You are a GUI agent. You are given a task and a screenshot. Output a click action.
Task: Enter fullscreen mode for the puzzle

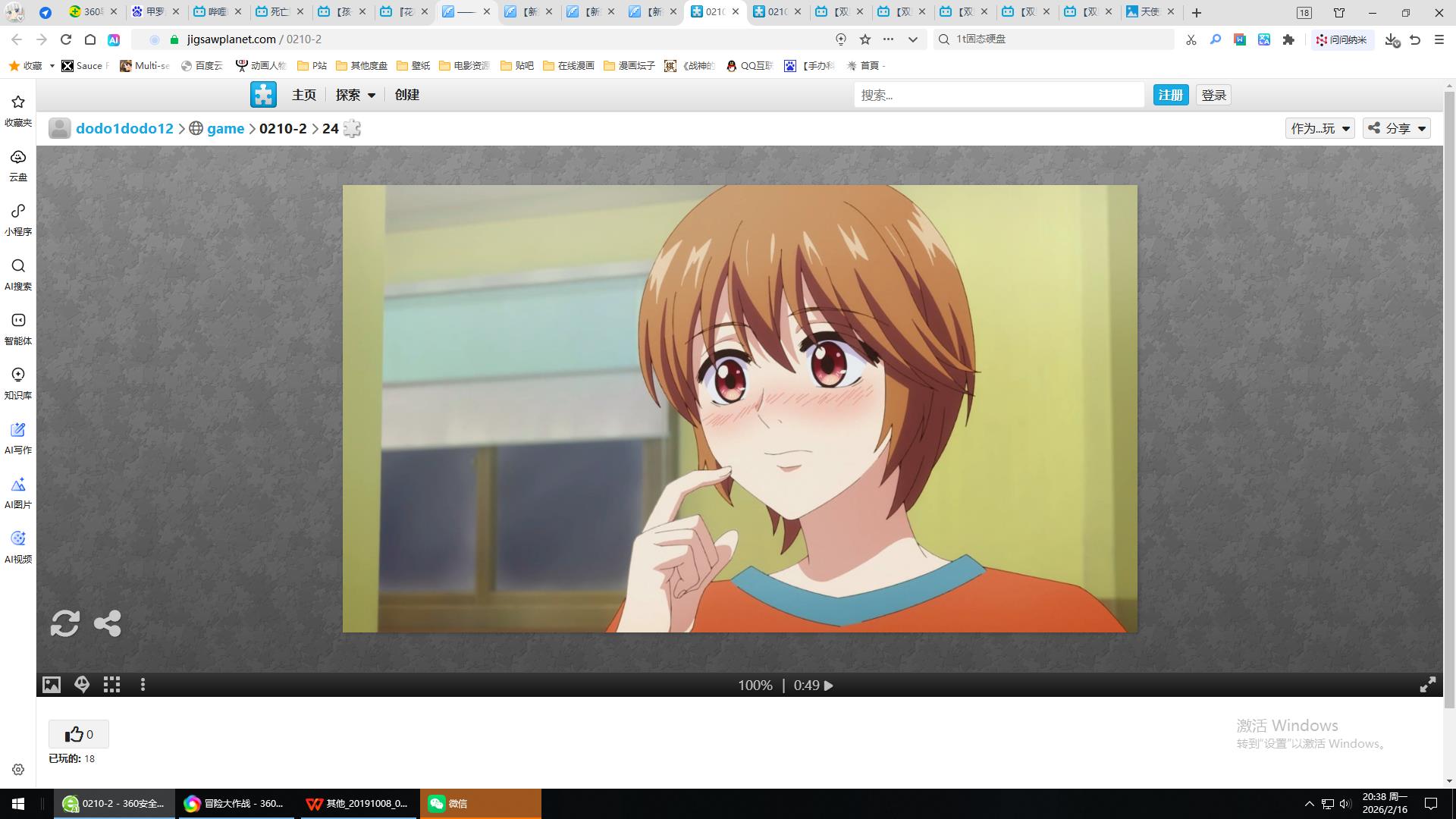point(1427,685)
